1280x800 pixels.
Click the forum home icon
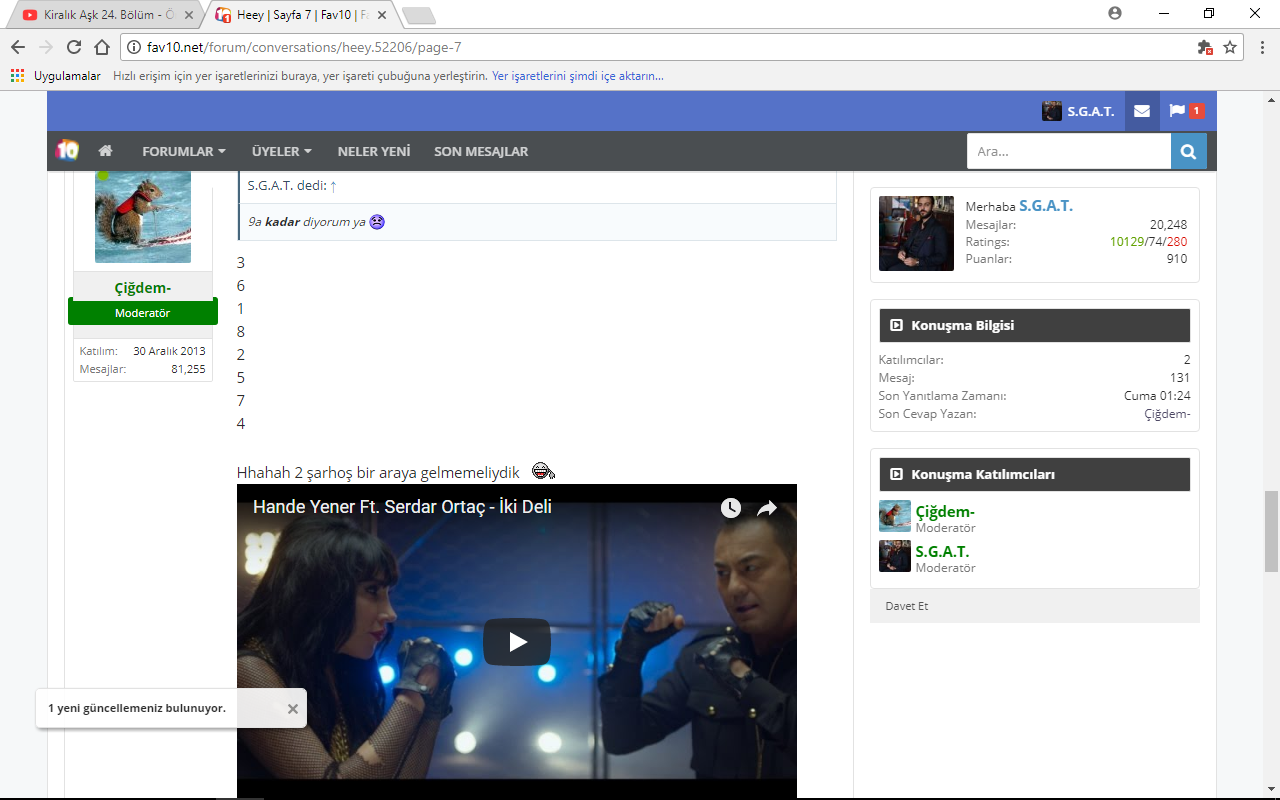pyautogui.click(x=105, y=151)
